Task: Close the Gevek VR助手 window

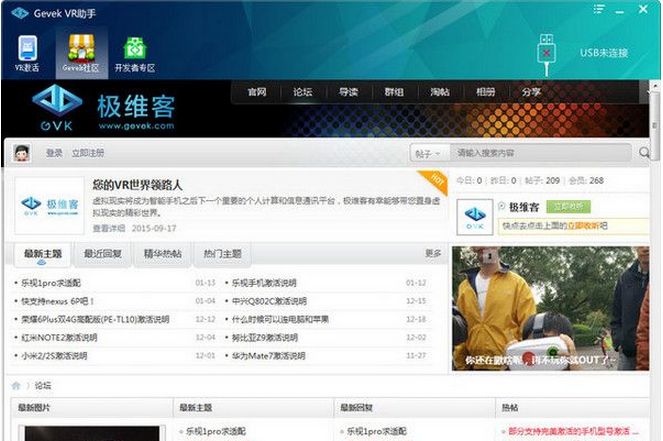Action: click(x=643, y=9)
